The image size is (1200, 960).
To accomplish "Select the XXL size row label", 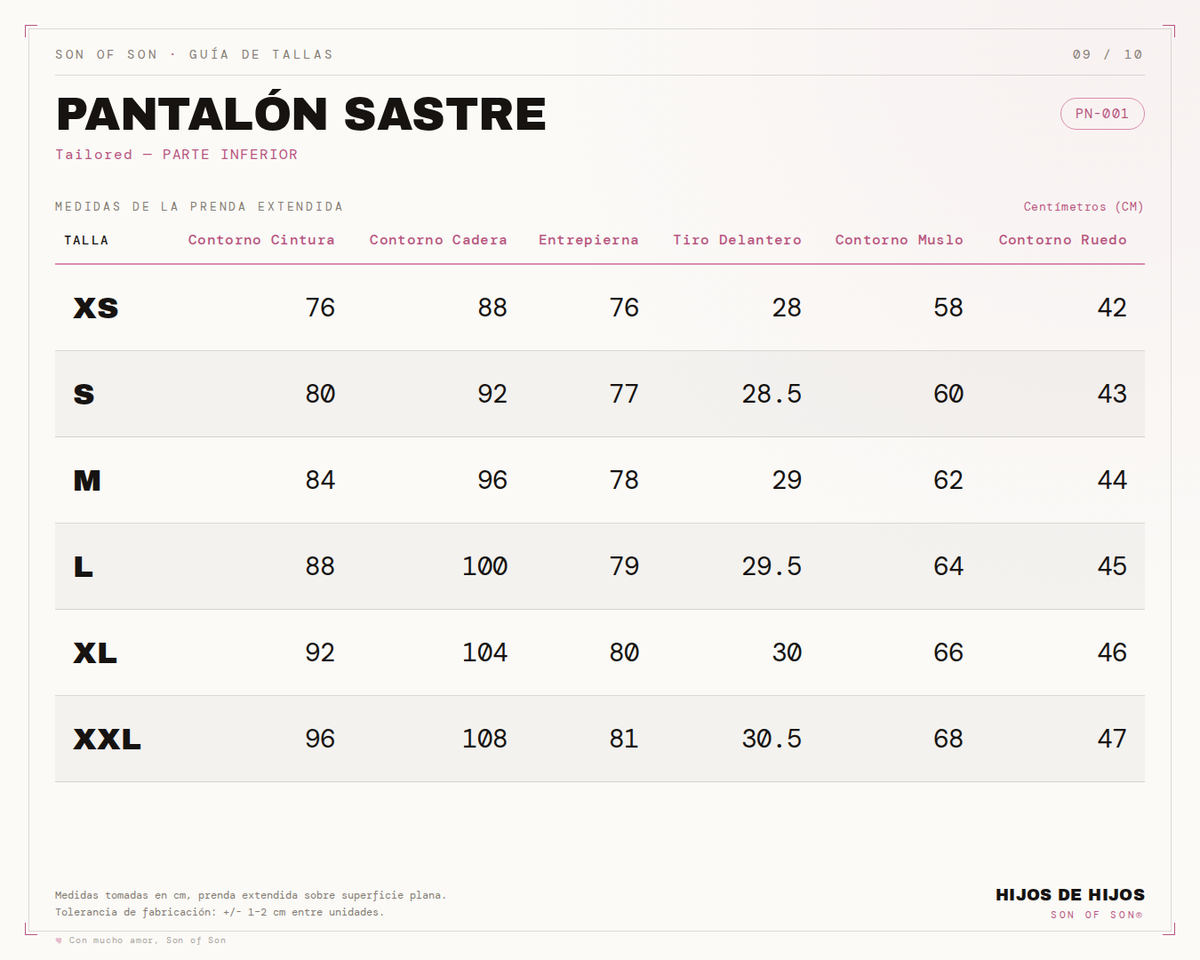I will click(107, 740).
